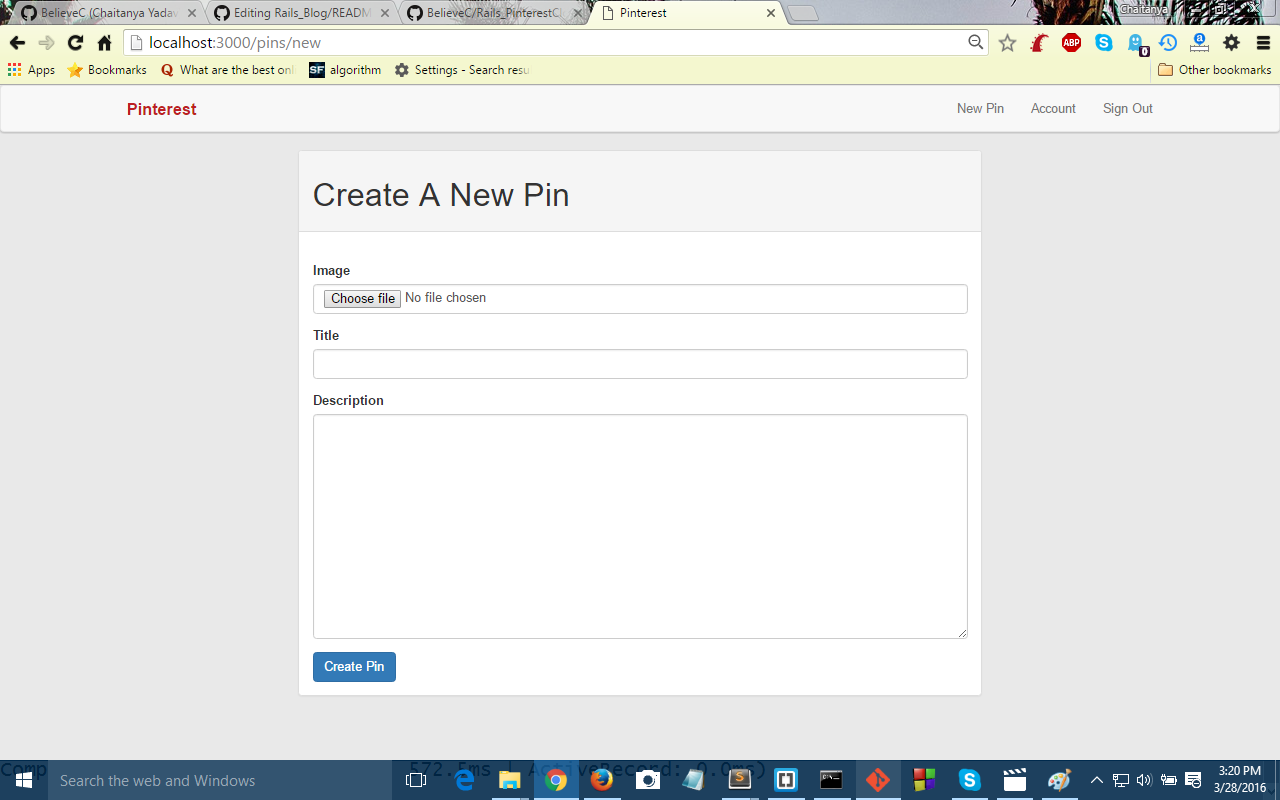Click the 'Image' field label
1280x800 pixels.
point(331,270)
